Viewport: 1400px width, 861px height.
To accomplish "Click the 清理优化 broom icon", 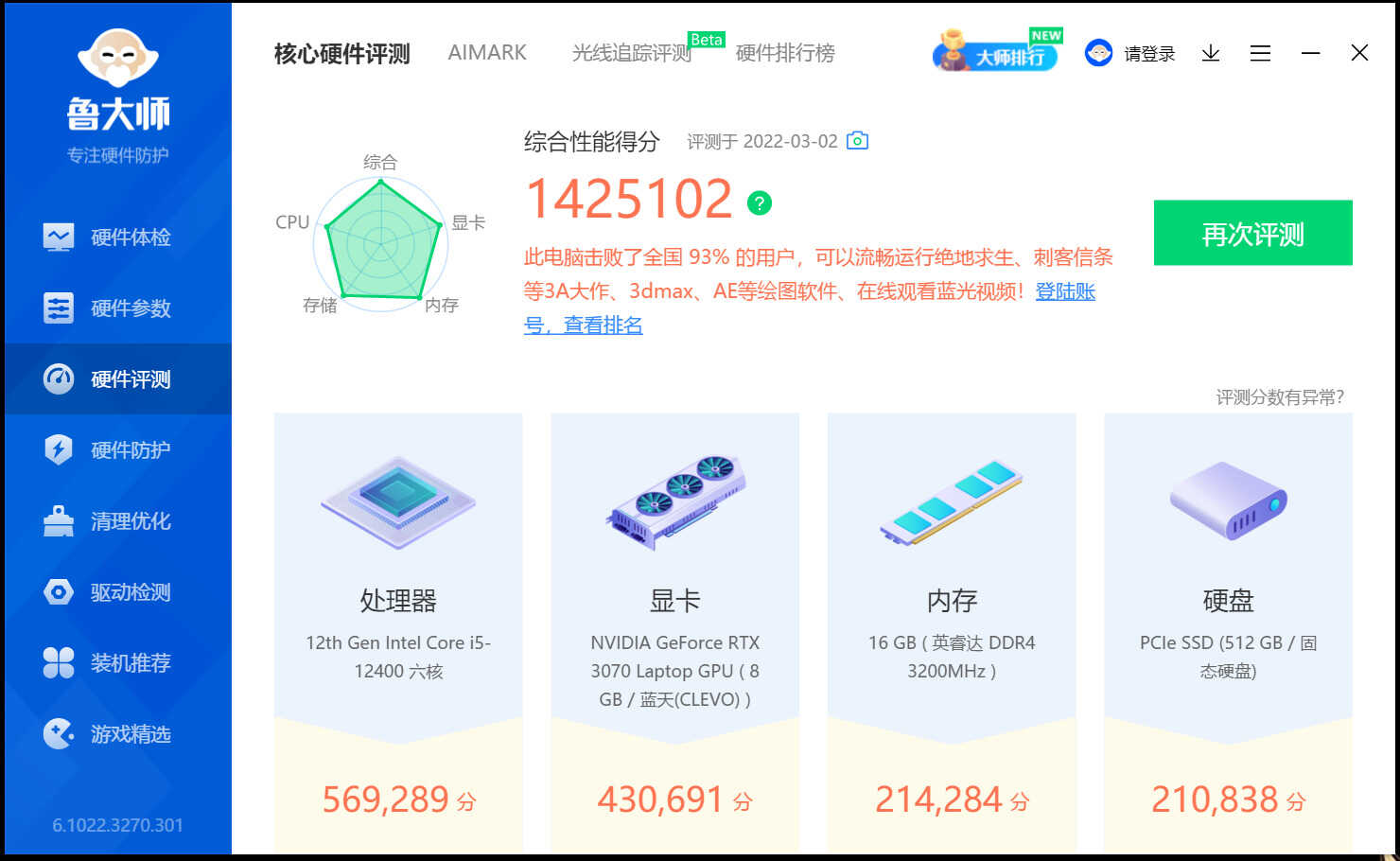I will 59,520.
